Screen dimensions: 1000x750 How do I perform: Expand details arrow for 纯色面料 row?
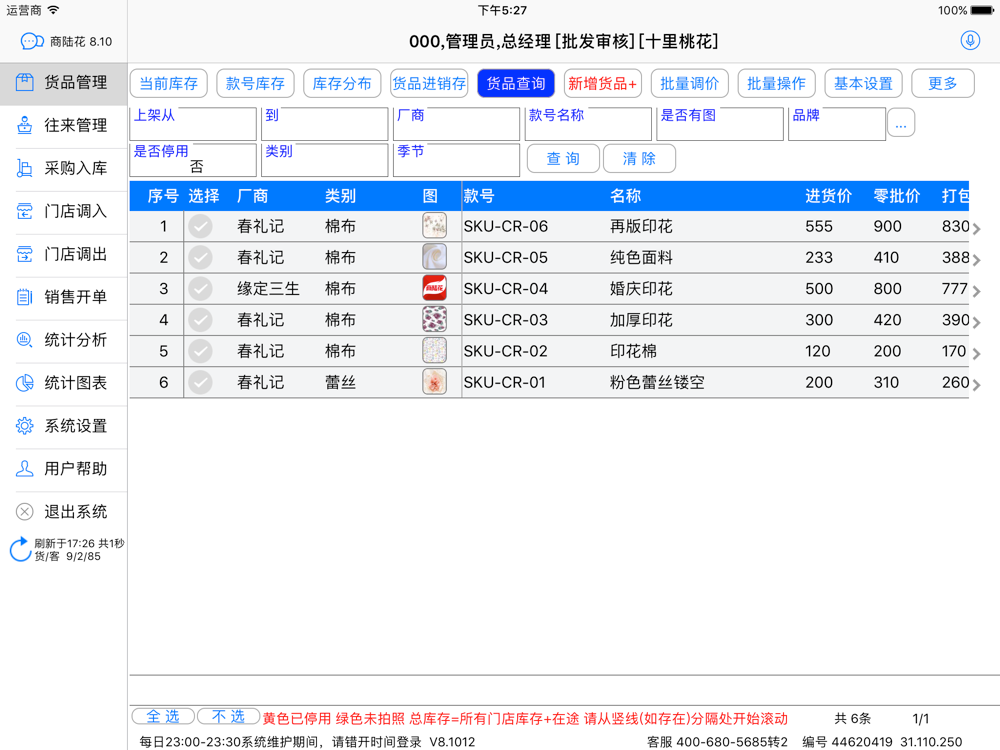coord(976,260)
